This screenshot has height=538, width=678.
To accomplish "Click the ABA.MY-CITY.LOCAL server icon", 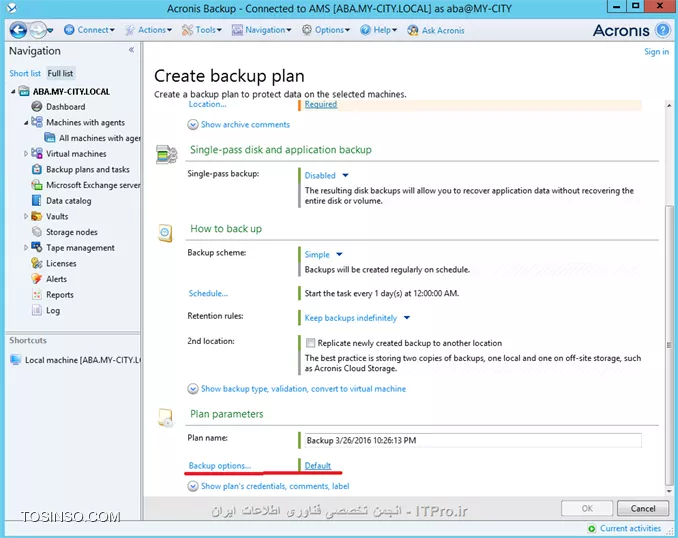I will (x=24, y=91).
